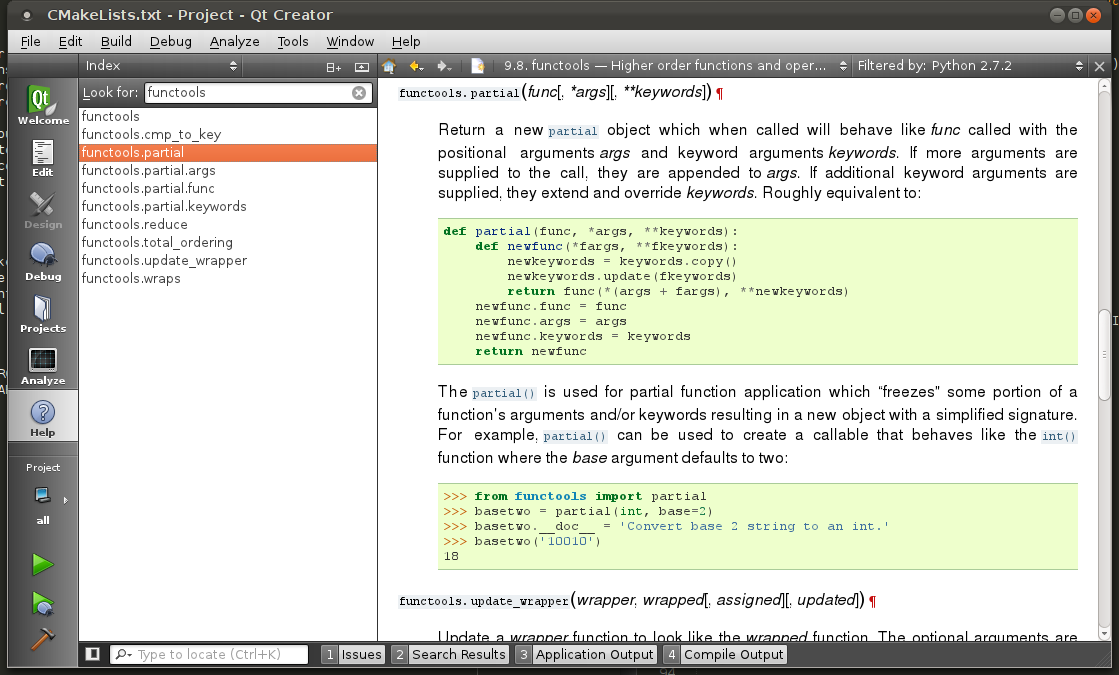Toggle the sidebar visibility button

[x=92, y=654]
